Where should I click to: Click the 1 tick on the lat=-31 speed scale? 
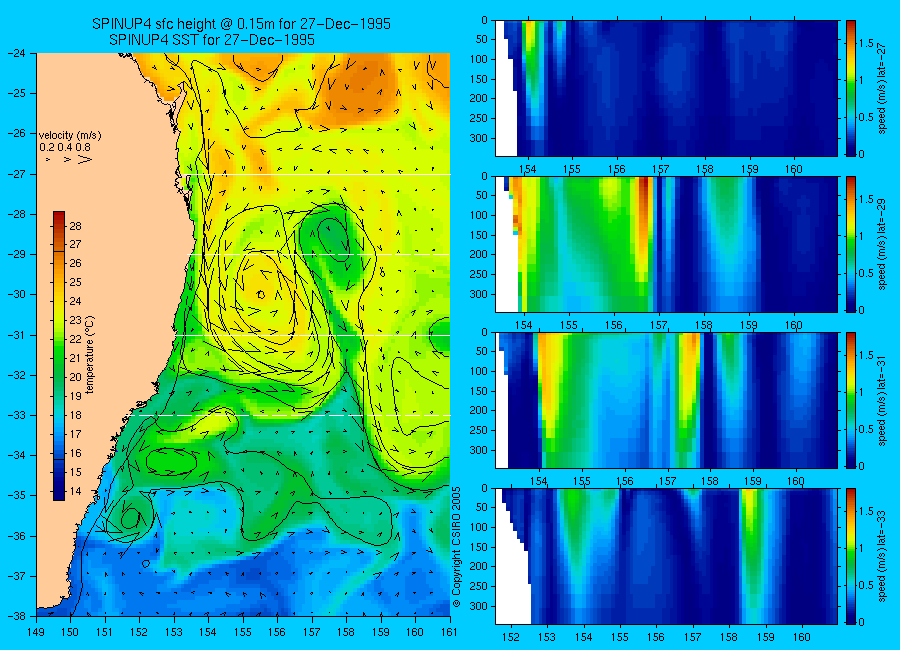tap(862, 393)
